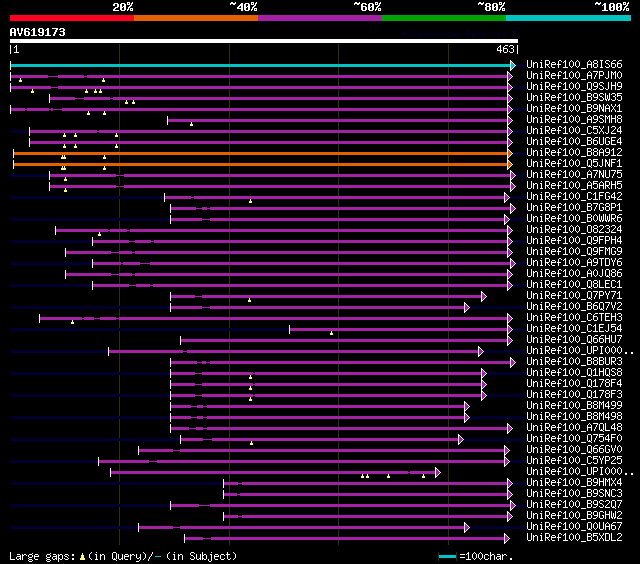Select the UniRef100_Q1HQS8 label
The width and height of the screenshot is (640, 564).
coord(574,373)
